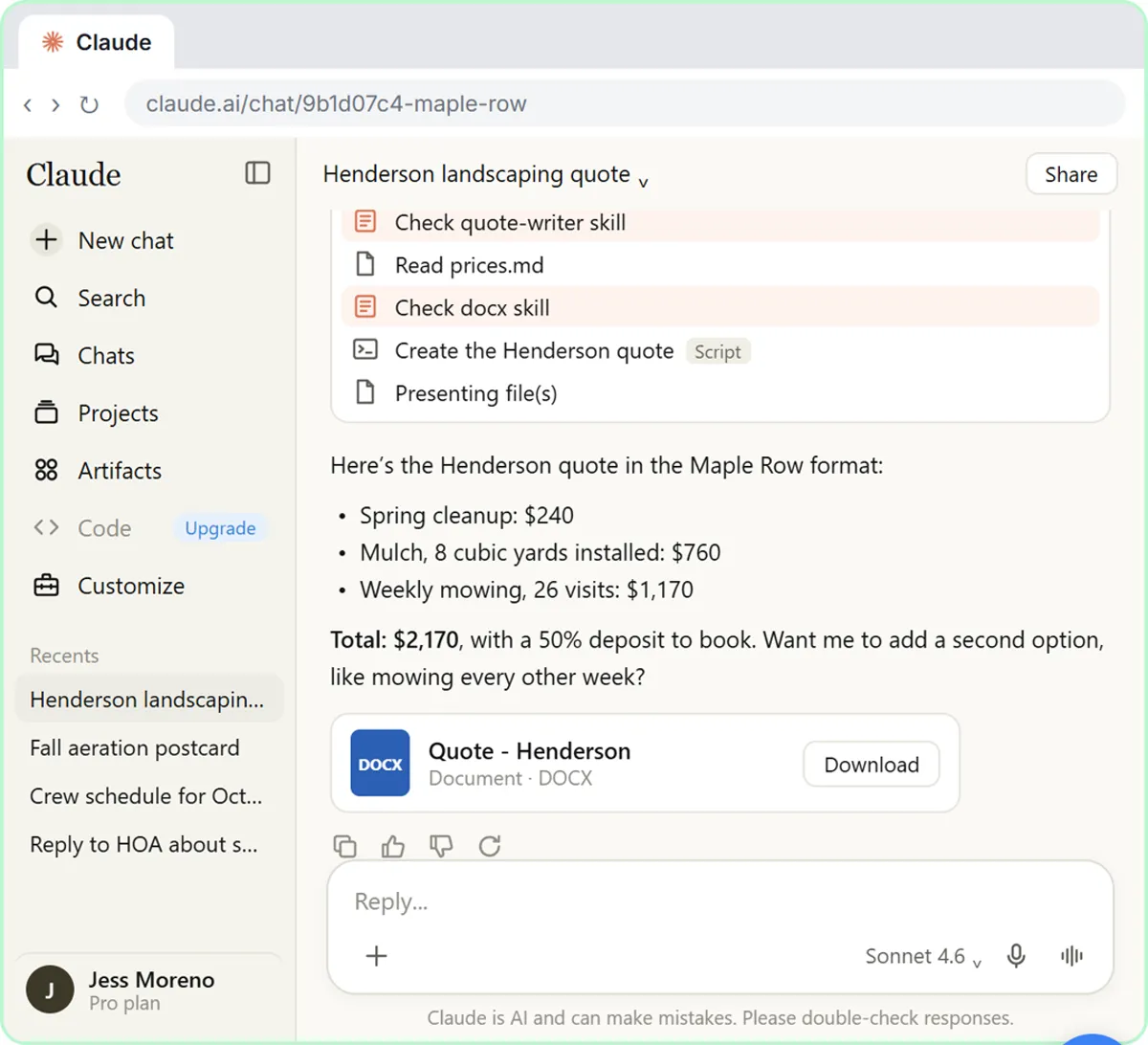Image resolution: width=1148 pixels, height=1045 pixels.
Task: Open the Fall aeration postcard chat
Action: click(x=149, y=747)
